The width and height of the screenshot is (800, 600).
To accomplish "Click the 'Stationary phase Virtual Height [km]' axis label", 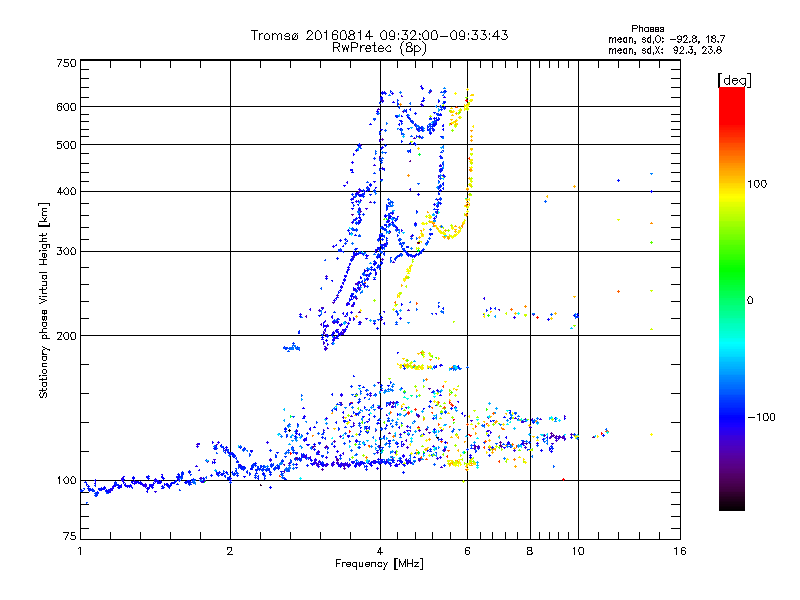I will click(x=44, y=300).
